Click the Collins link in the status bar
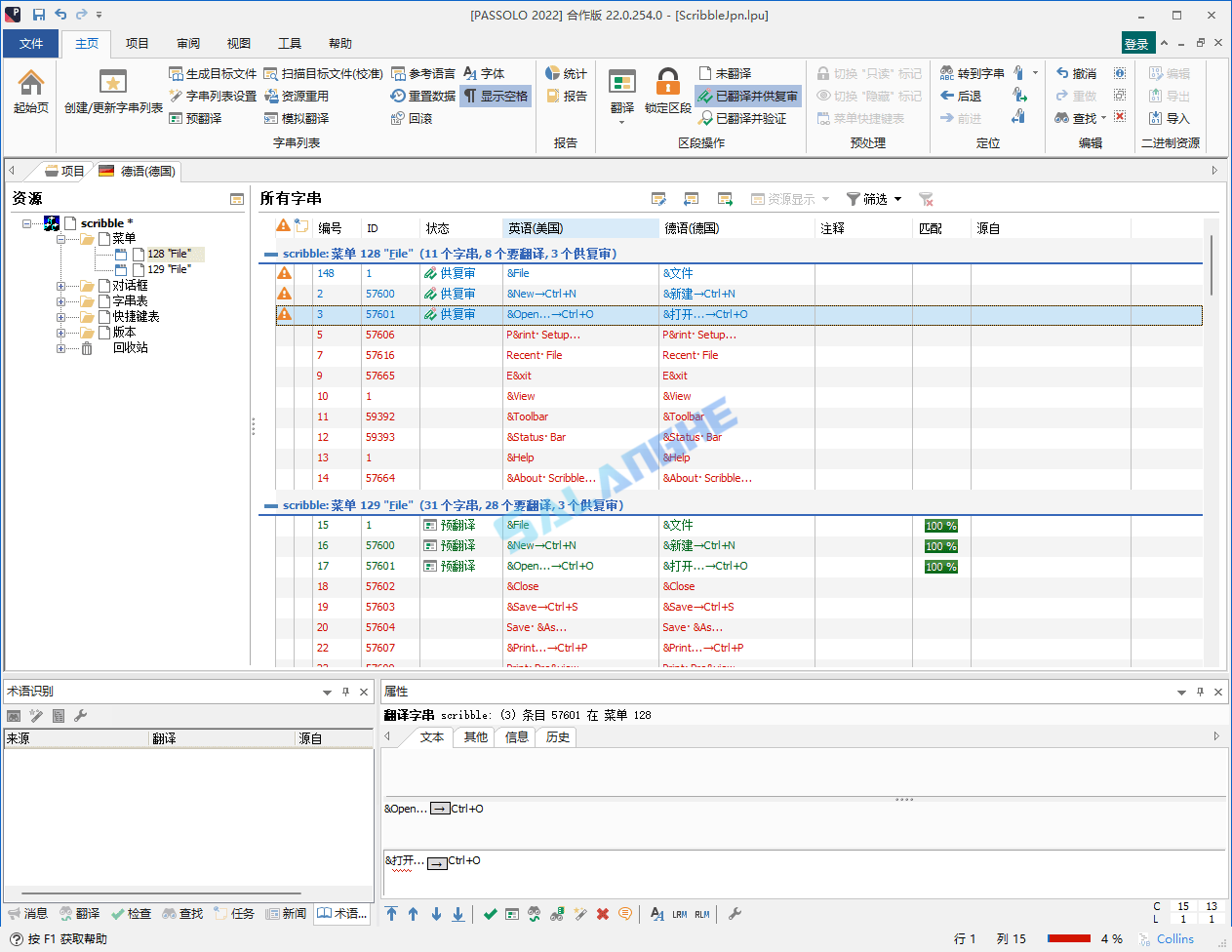1232x952 pixels. click(x=1173, y=938)
